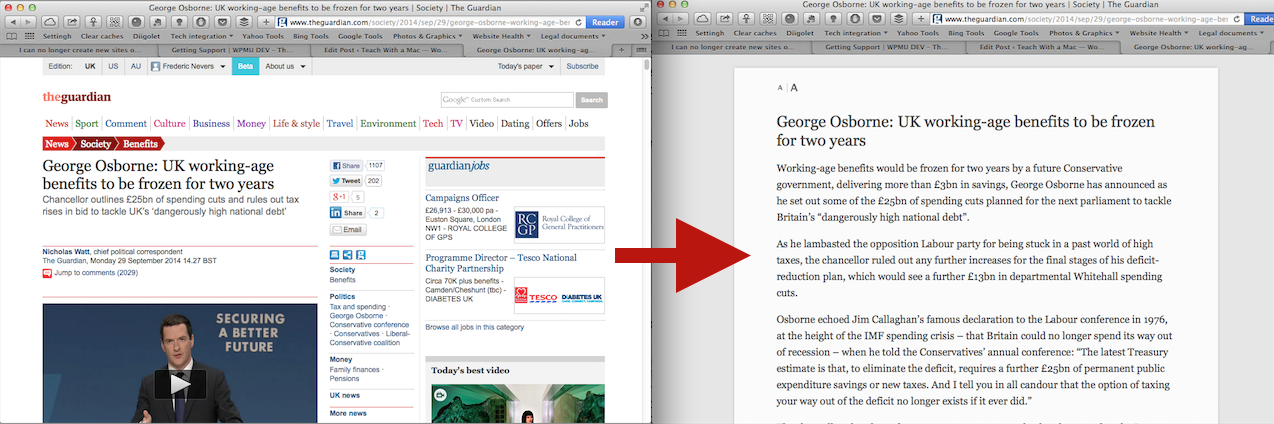
Task: Open the bookmarks book icon in left window
Action: pyautogui.click(x=10, y=35)
